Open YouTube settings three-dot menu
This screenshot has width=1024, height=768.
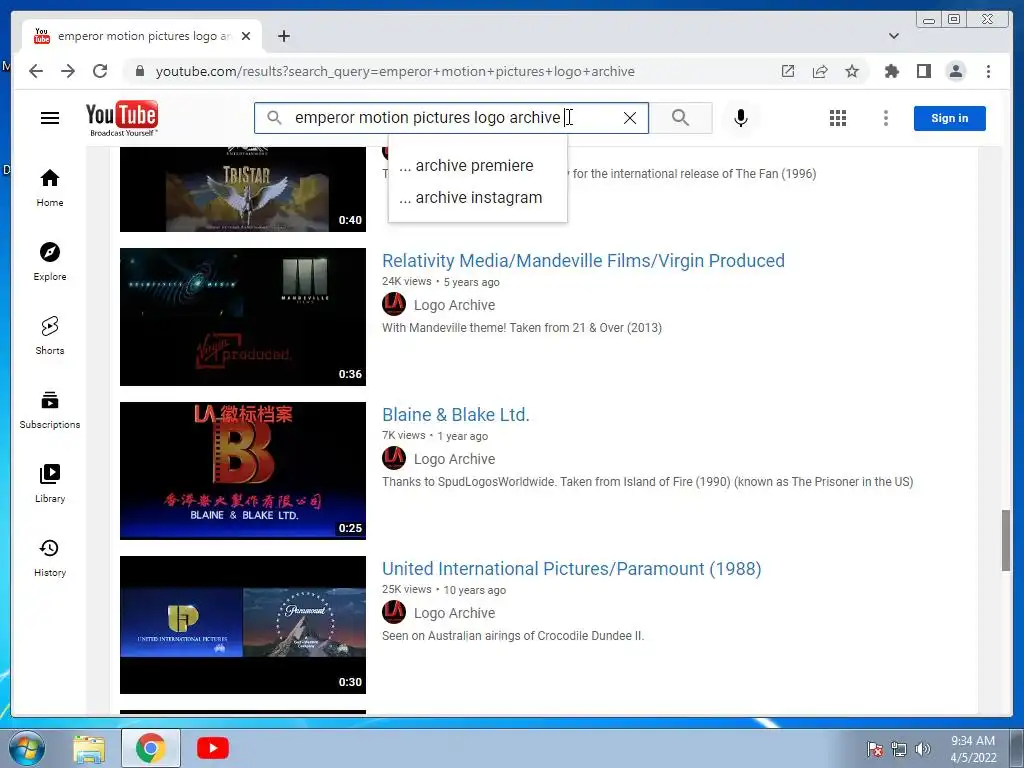886,118
